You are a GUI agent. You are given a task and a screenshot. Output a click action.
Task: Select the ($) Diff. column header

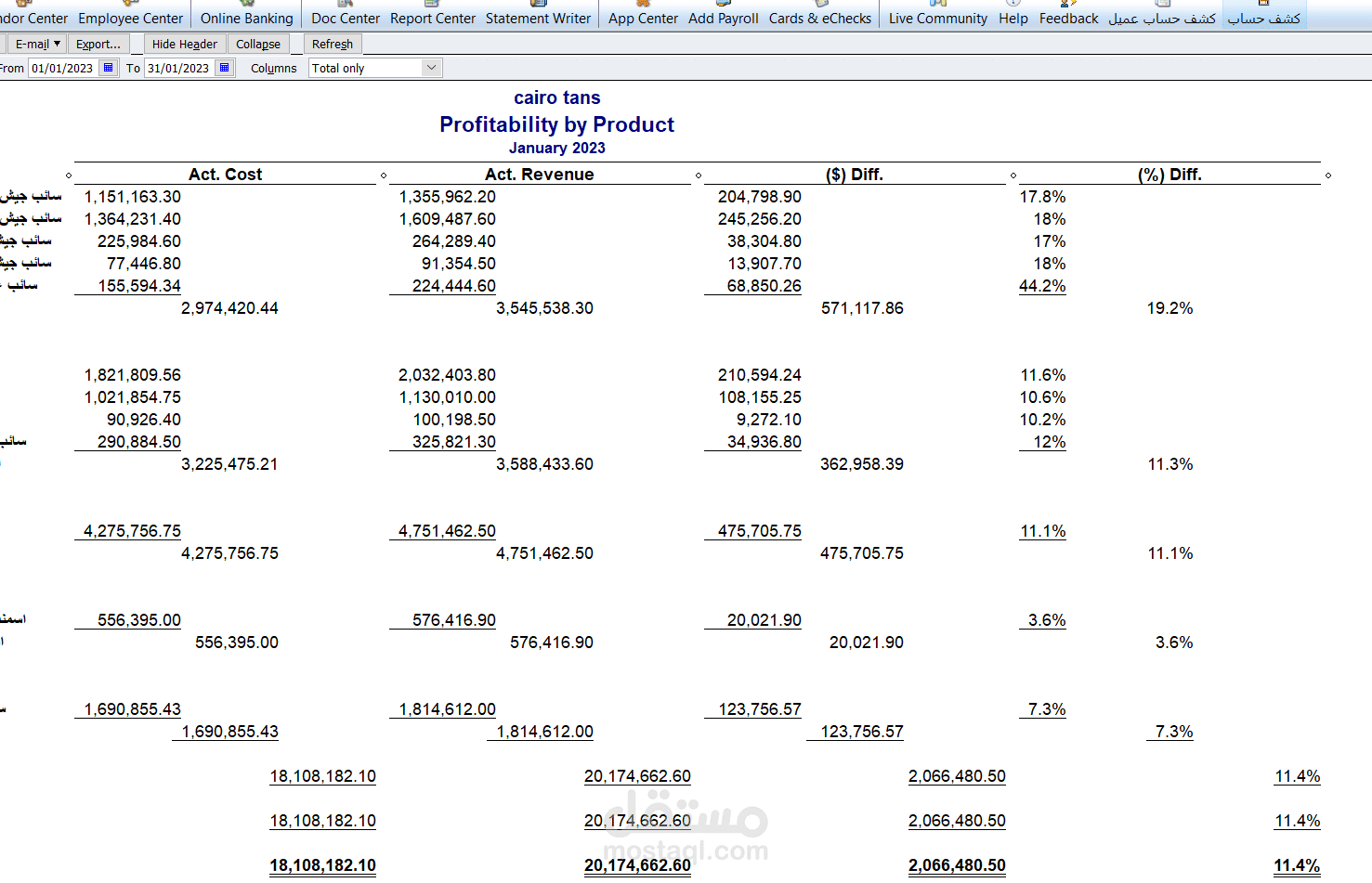coord(855,174)
